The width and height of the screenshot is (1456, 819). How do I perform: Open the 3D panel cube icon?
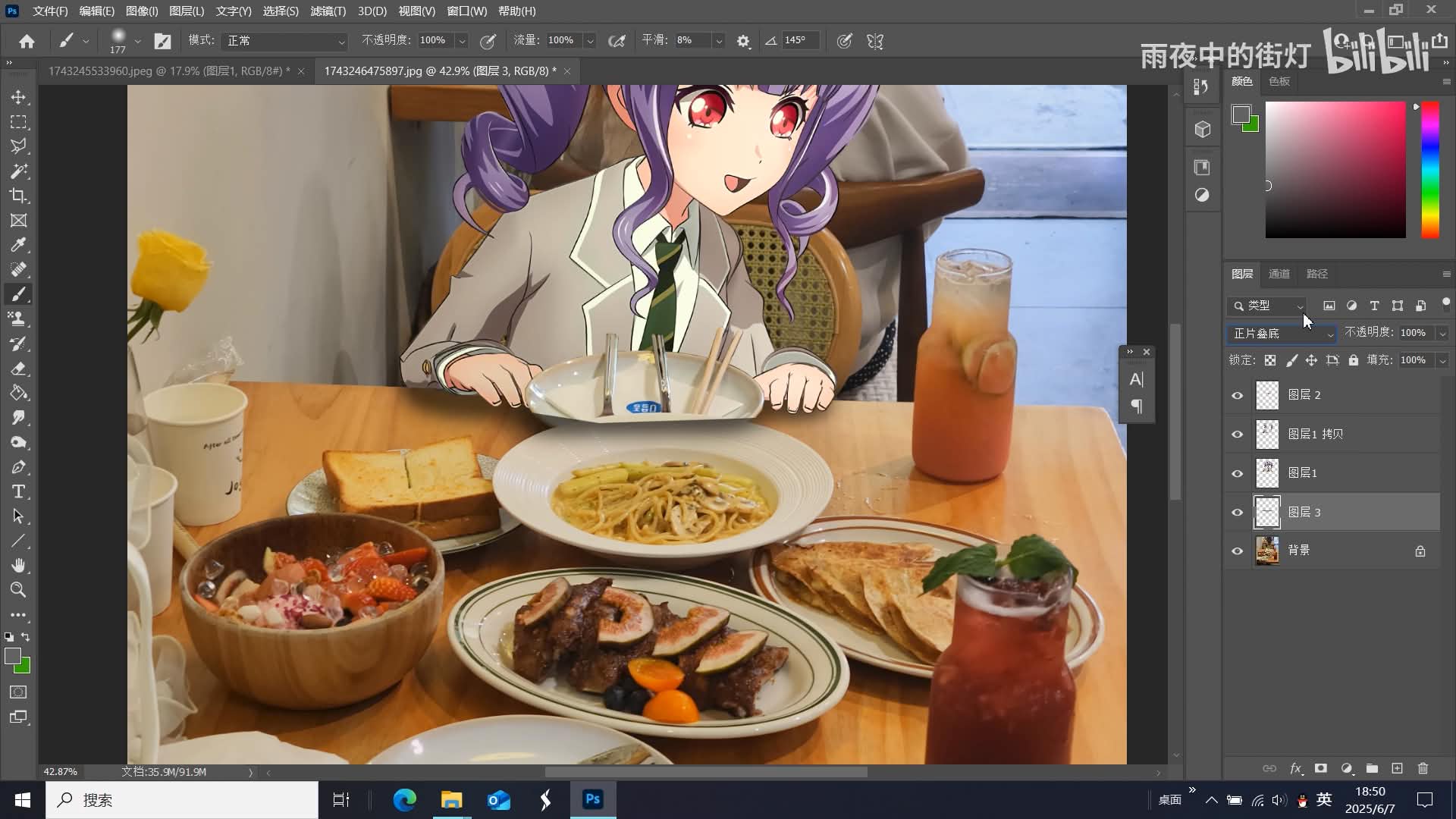1203,130
